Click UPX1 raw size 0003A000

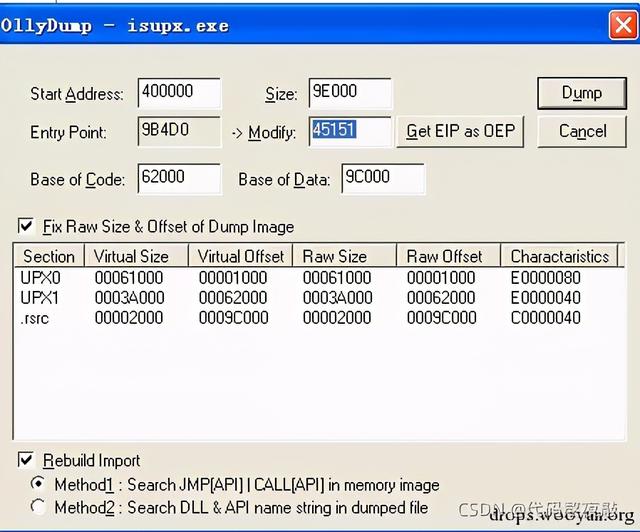coord(338,298)
